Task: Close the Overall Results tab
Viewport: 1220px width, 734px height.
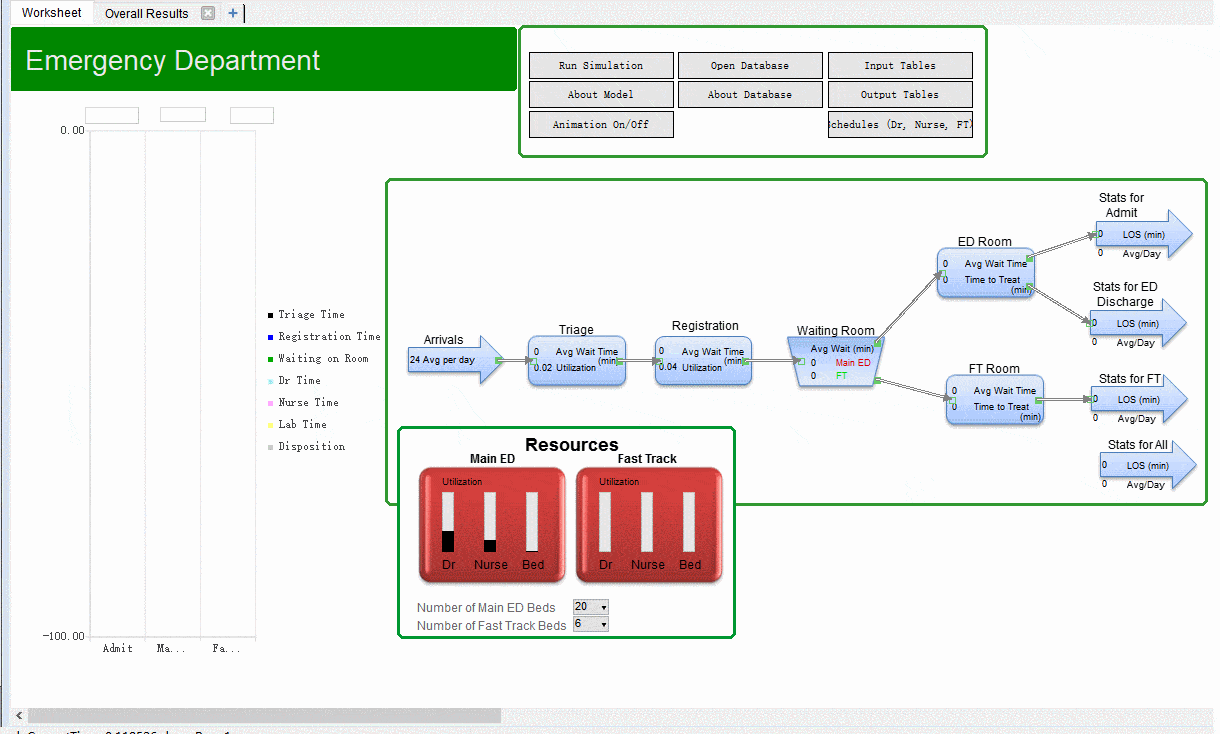Action: point(207,13)
